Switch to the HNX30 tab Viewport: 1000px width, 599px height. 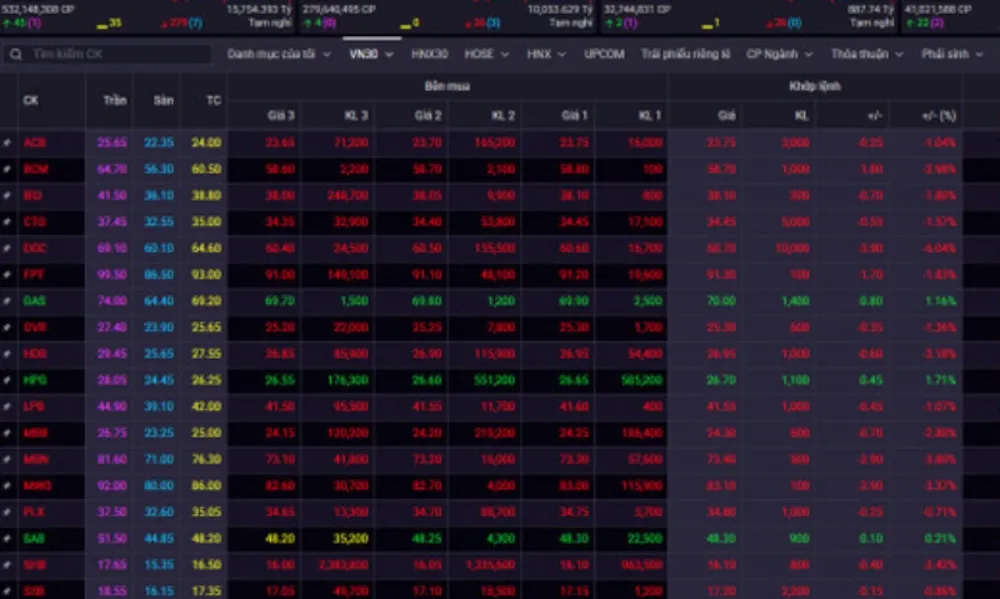pos(429,54)
